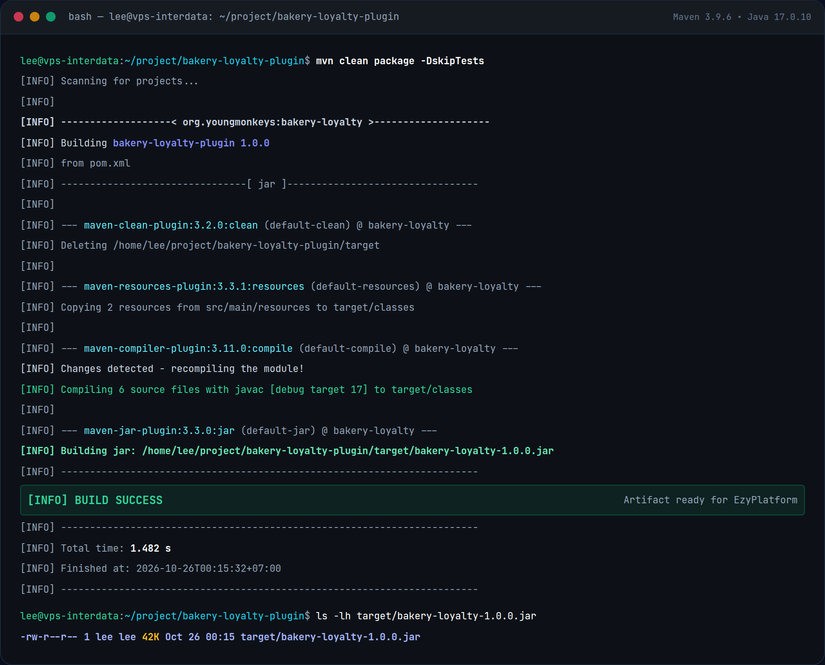Click the 'Scanning for projects...' line
825x665 pixels.
[109, 81]
